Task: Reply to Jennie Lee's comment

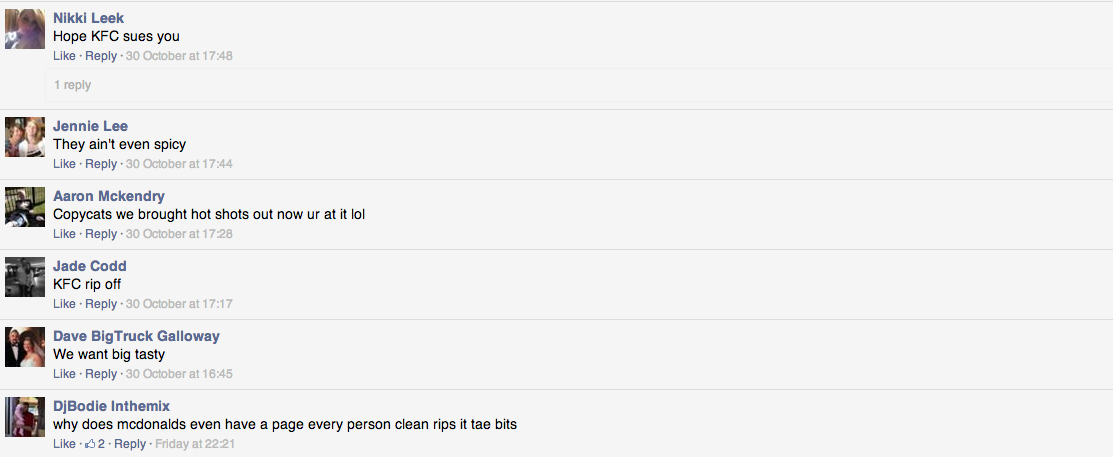Action: (101, 164)
